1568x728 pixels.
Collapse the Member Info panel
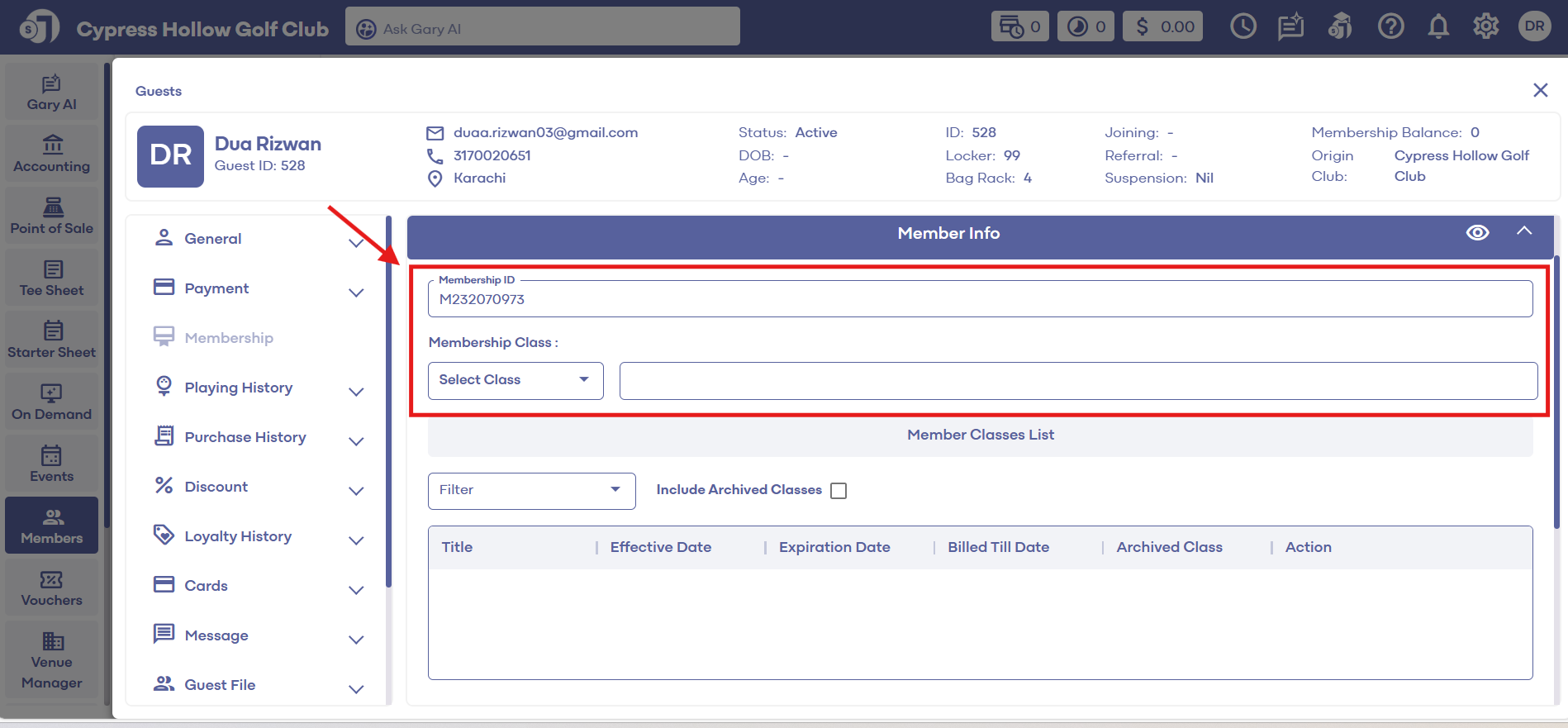click(1524, 232)
